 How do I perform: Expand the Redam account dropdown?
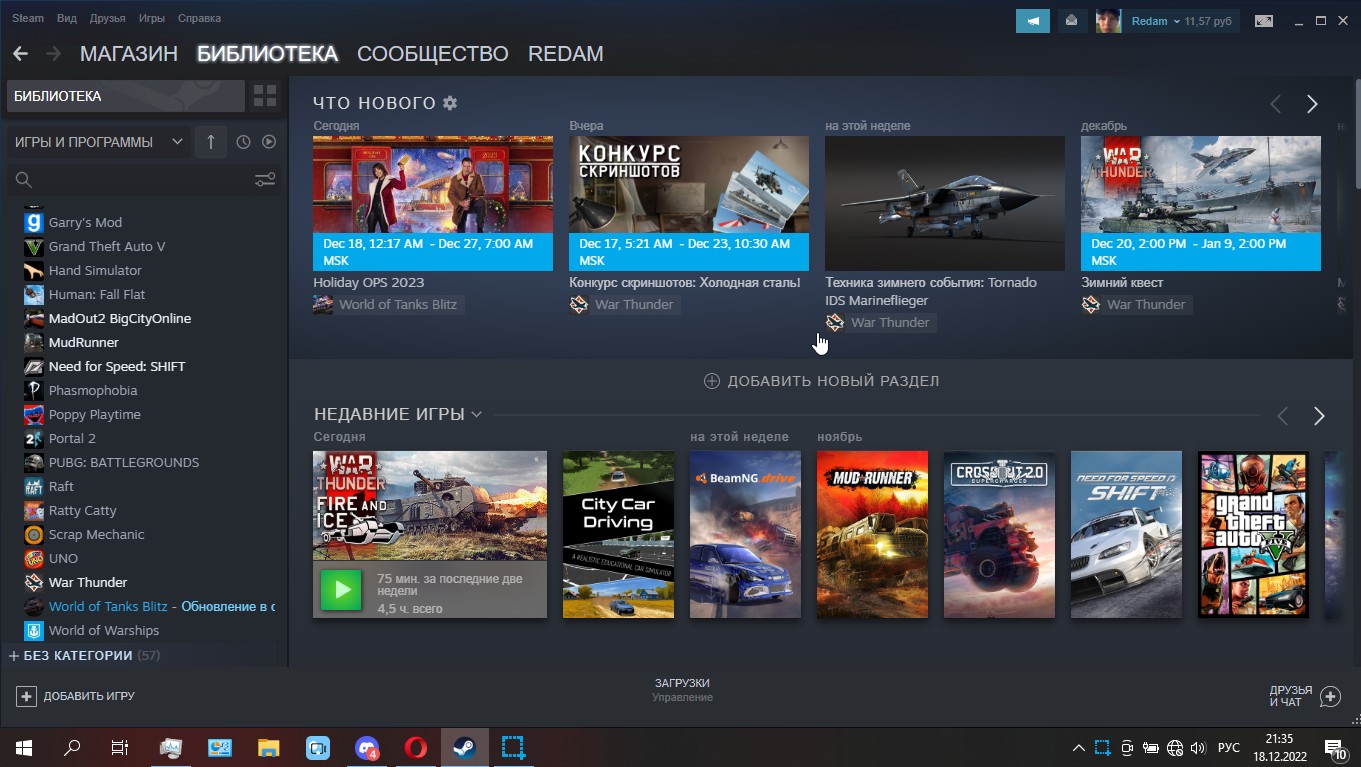(x=1183, y=21)
